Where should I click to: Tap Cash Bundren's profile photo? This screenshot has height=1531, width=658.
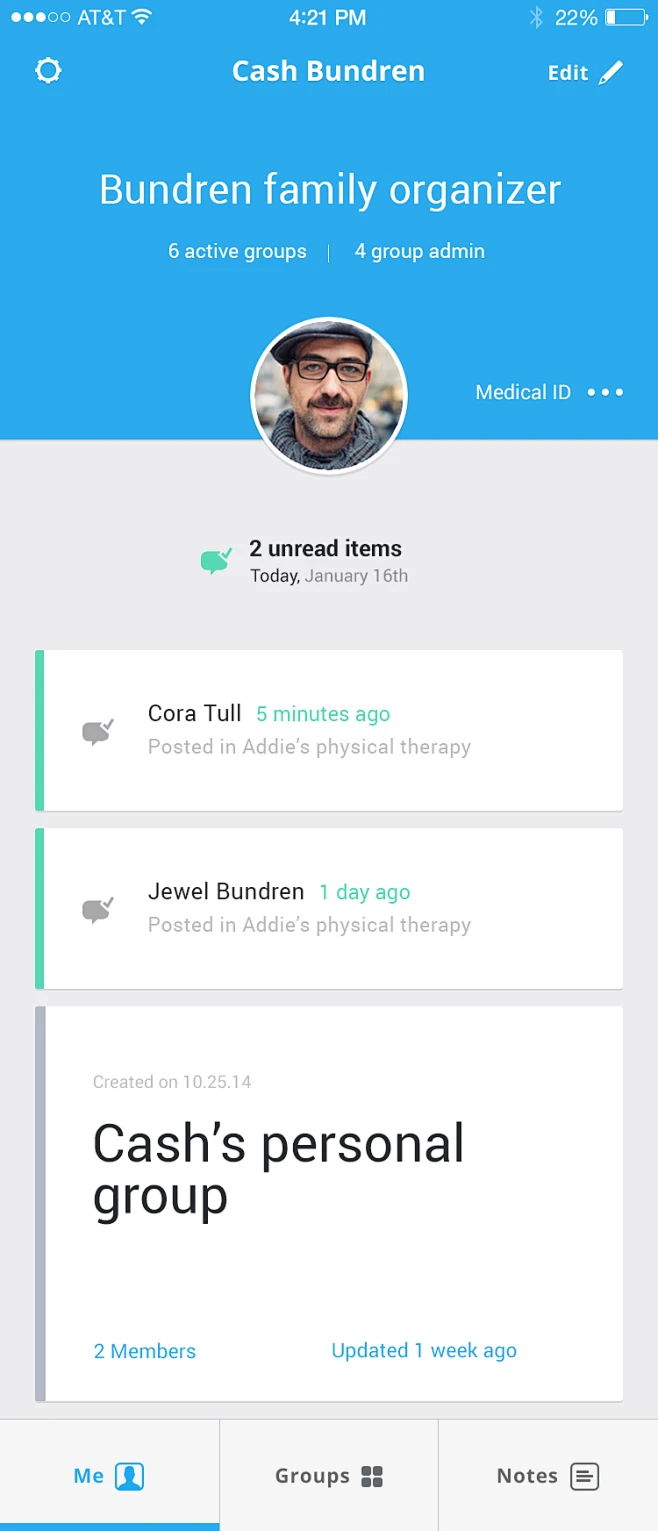pyautogui.click(x=329, y=395)
